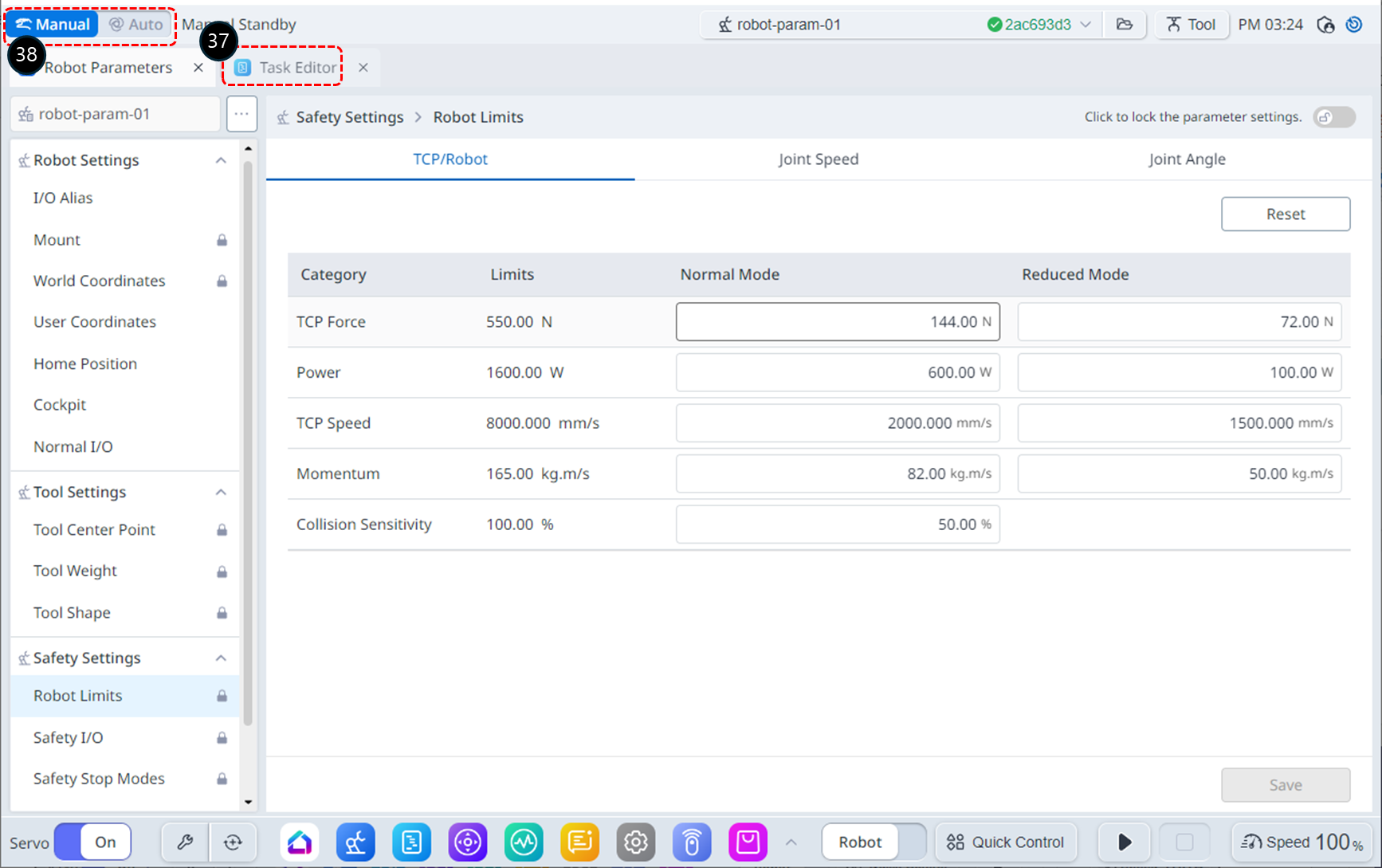Click the Speed 100% control
Screen dimensions: 1382x868
pos(1302,842)
